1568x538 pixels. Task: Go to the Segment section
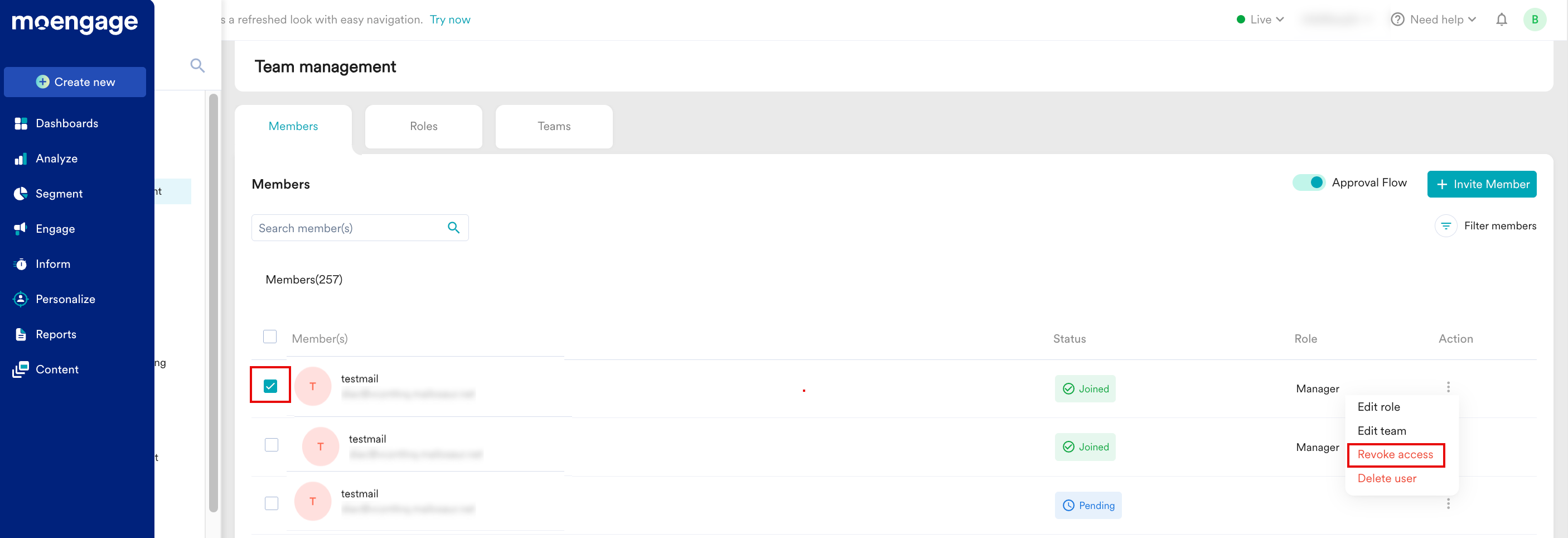point(59,194)
